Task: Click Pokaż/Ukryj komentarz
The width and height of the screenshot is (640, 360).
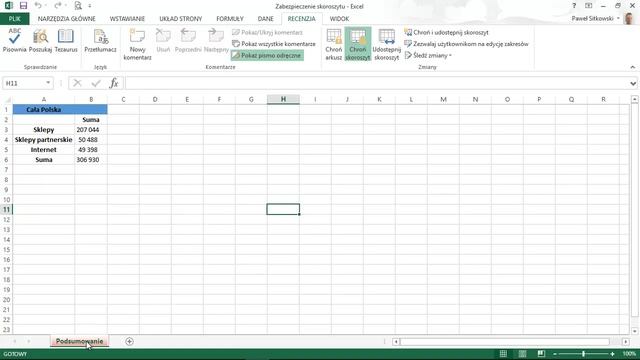Action: click(267, 32)
